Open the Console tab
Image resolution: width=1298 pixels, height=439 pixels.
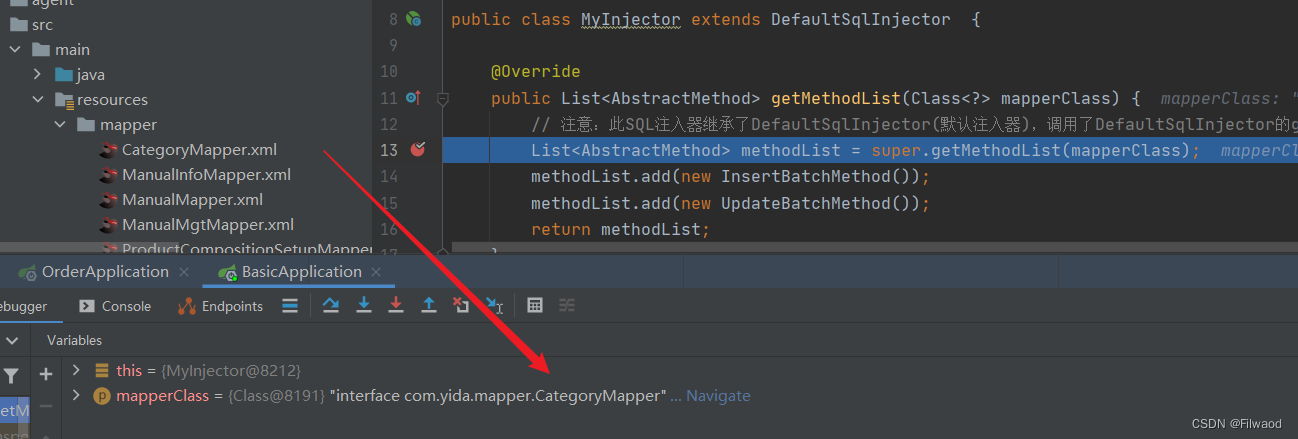116,306
